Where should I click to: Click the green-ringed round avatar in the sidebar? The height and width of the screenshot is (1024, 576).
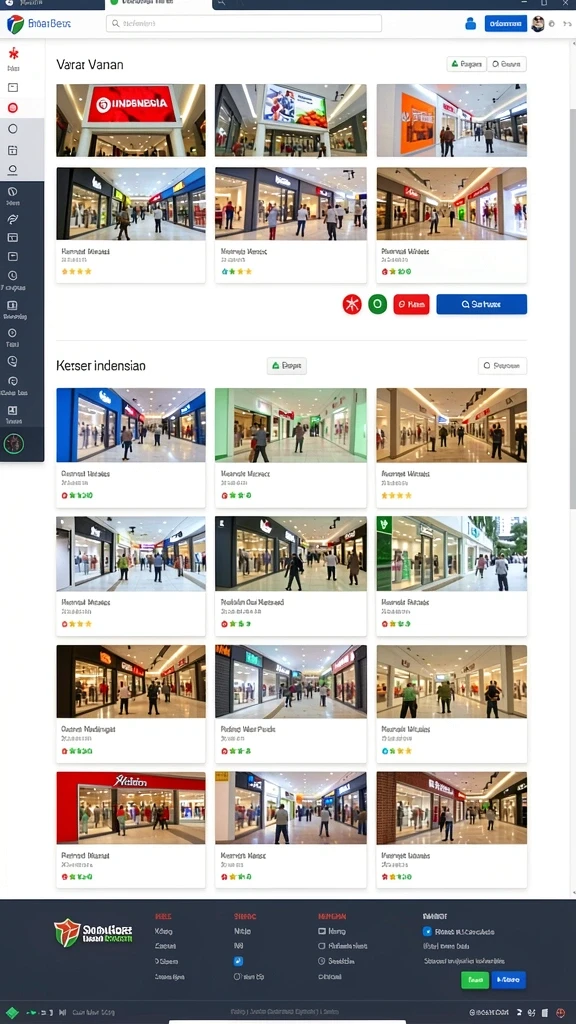(13, 444)
